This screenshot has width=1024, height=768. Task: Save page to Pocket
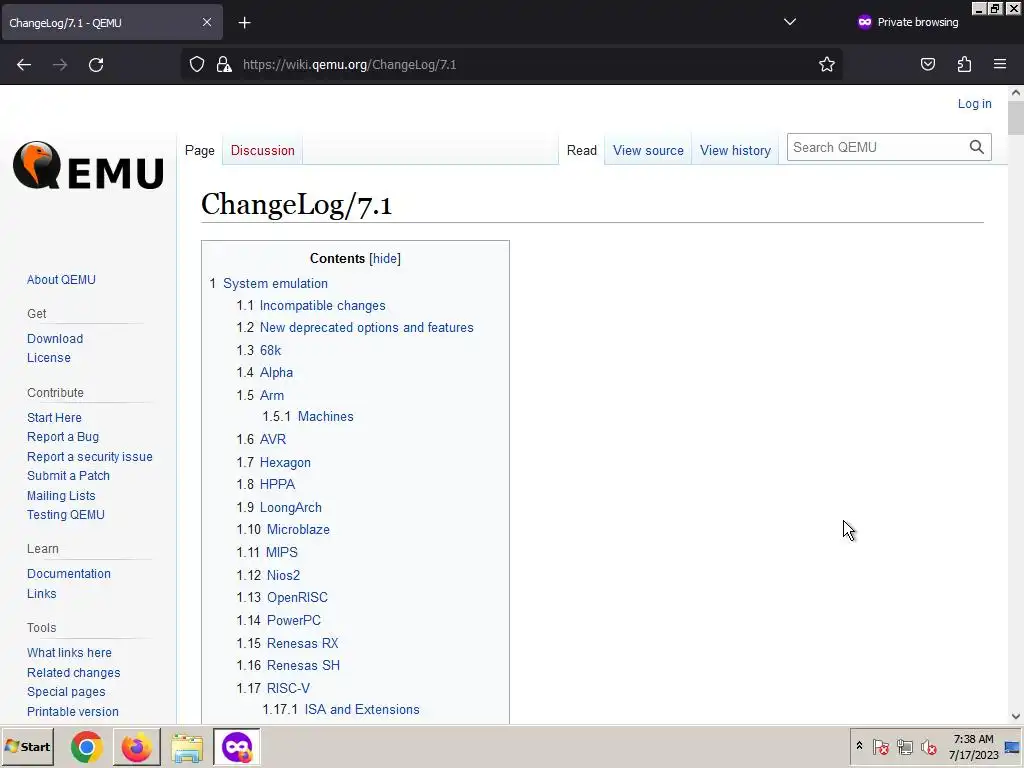pos(928,64)
